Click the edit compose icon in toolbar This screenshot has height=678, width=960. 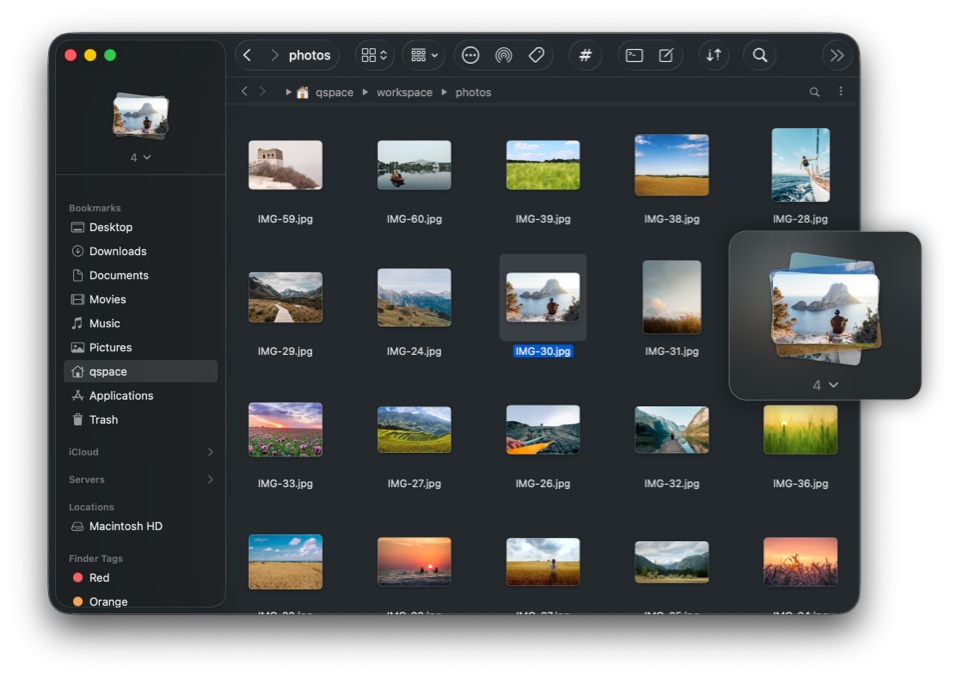click(x=666, y=56)
